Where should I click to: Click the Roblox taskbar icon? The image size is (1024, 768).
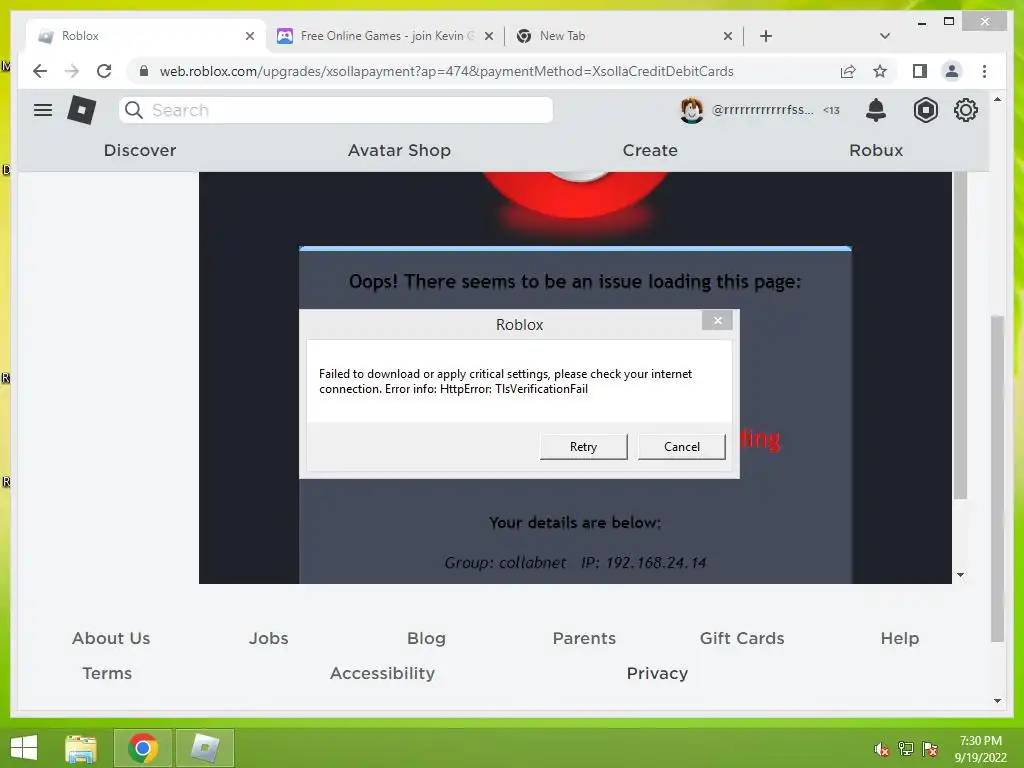(x=205, y=748)
